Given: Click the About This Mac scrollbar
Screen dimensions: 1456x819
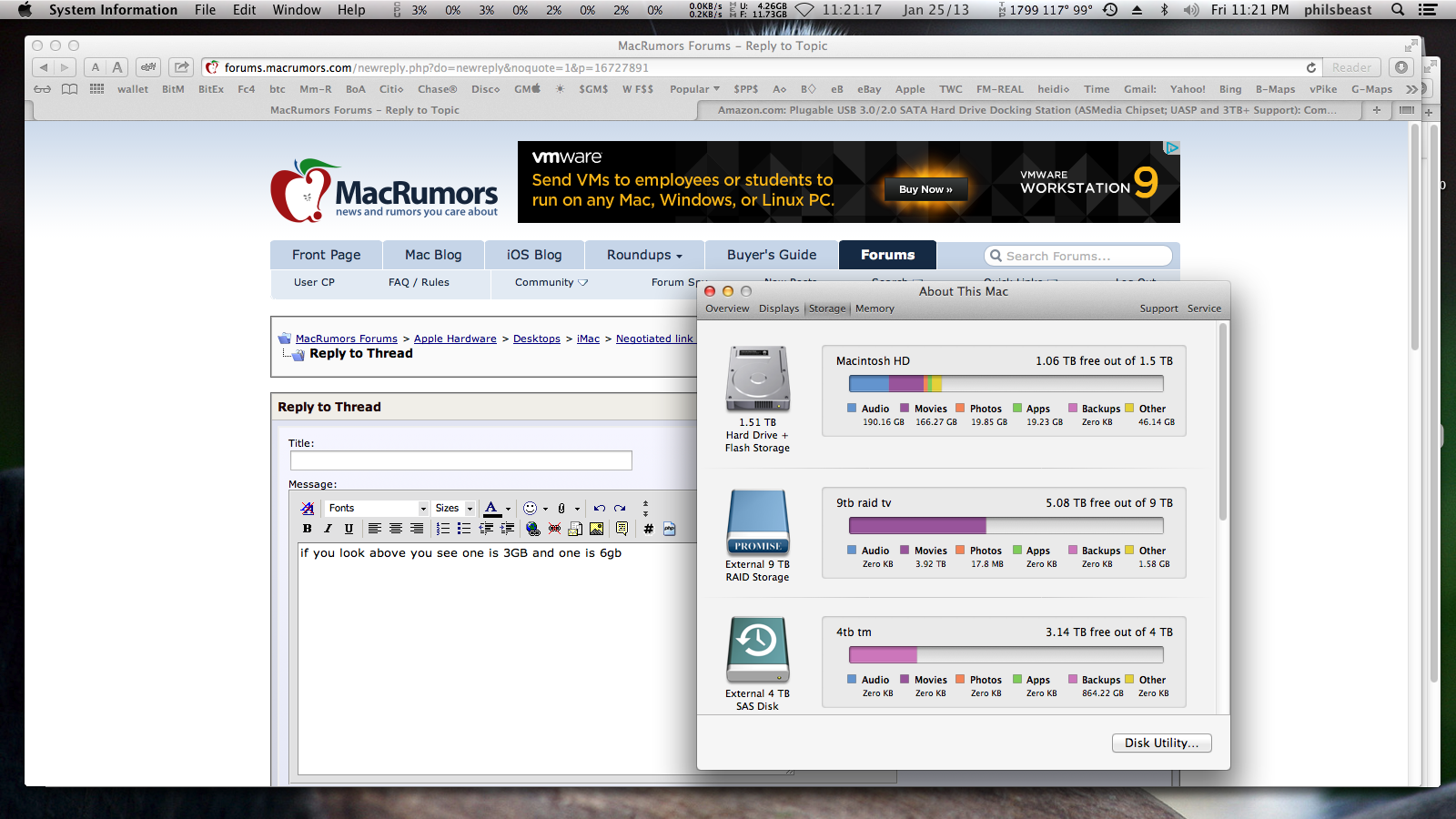Looking at the screenshot, I should coord(1222,423).
